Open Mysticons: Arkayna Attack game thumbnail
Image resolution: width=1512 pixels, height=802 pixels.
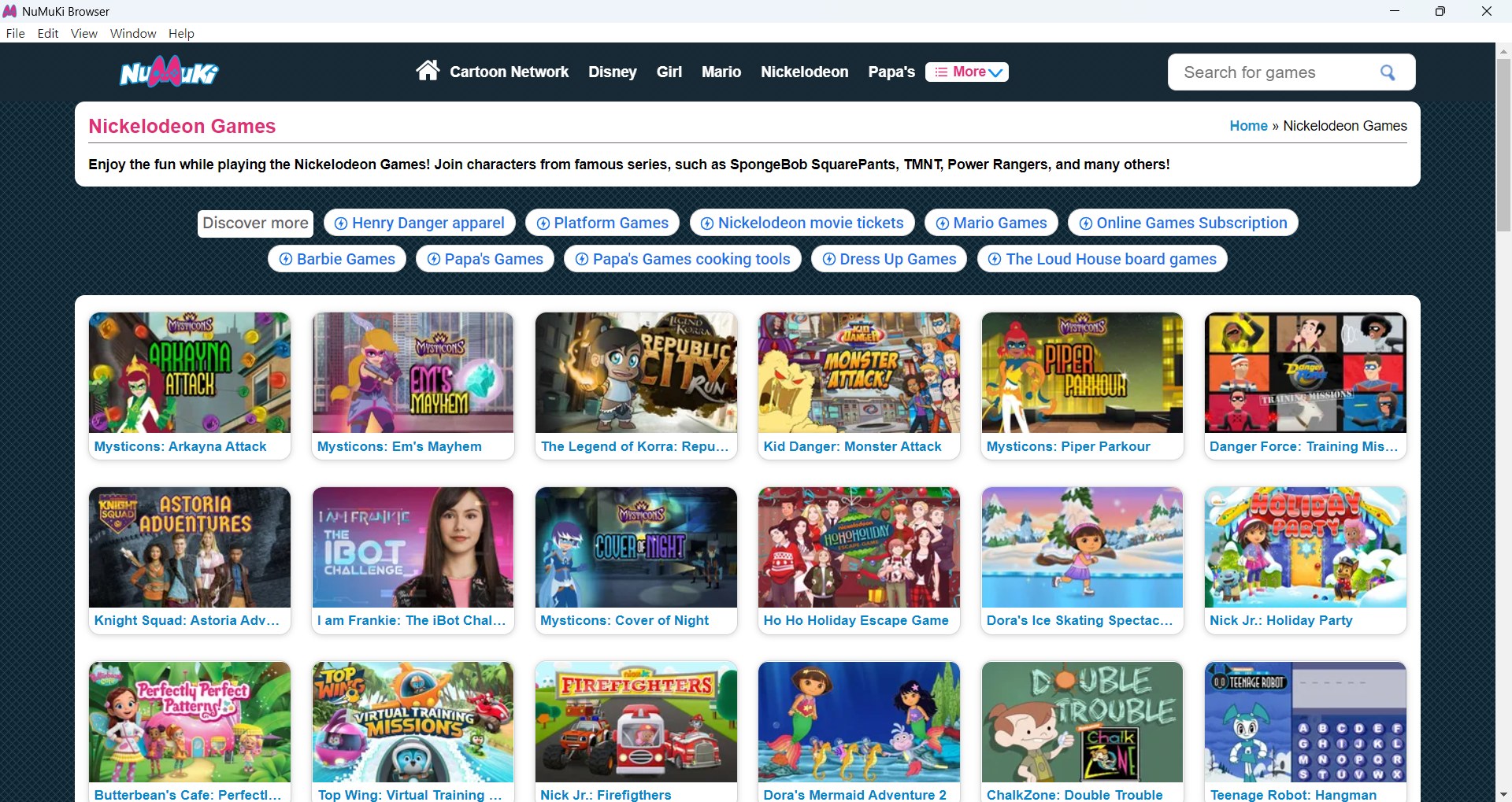(x=190, y=372)
